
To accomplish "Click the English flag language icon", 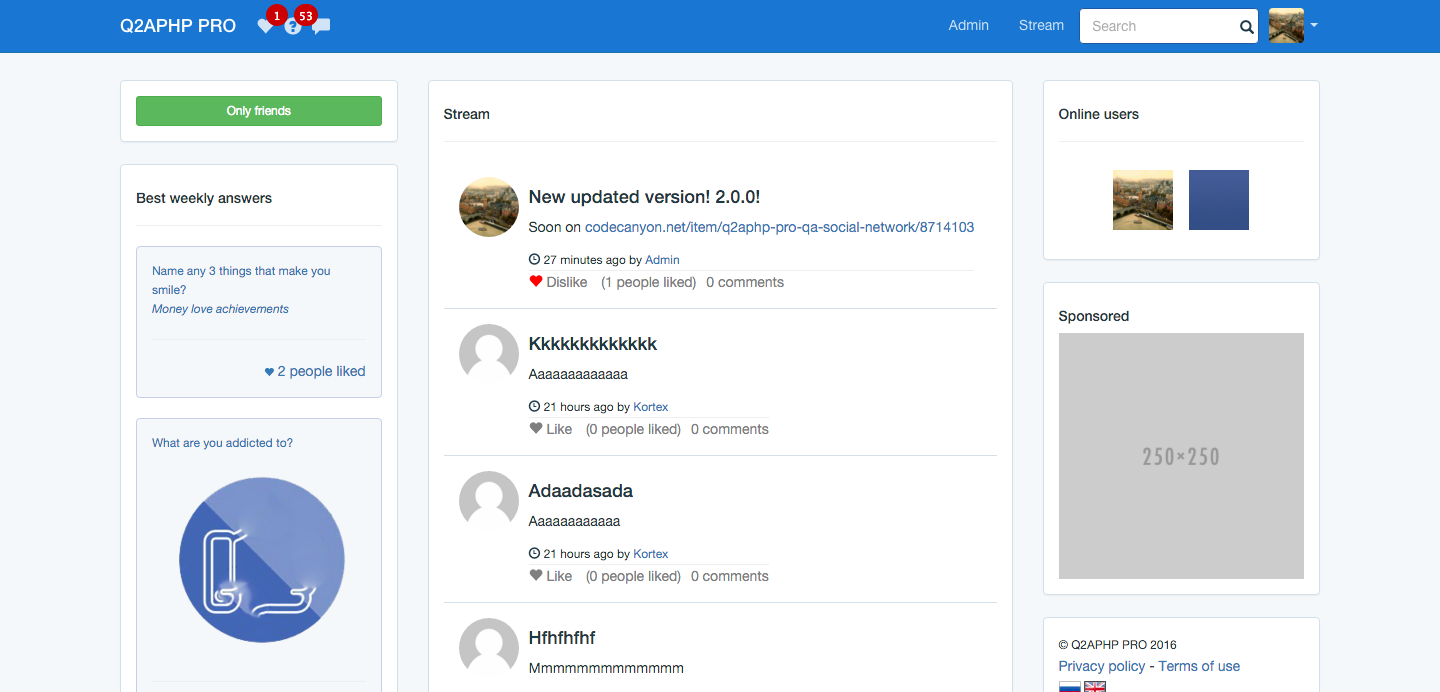I will 1095,687.
